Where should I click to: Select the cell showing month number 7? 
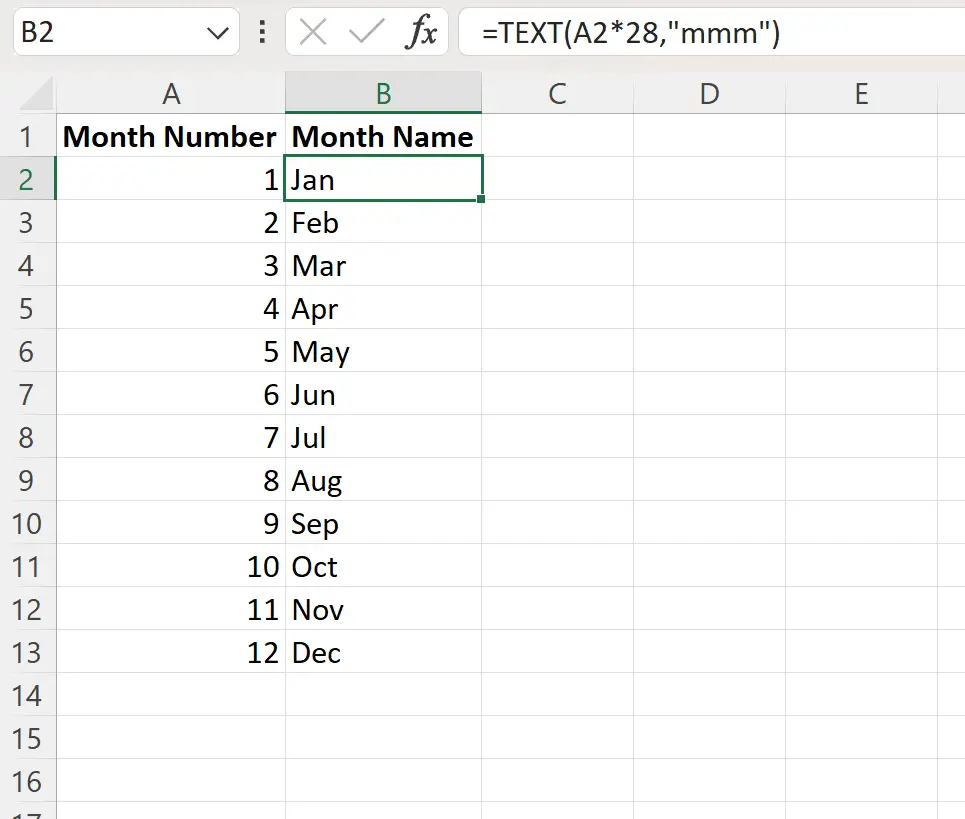[171, 438]
